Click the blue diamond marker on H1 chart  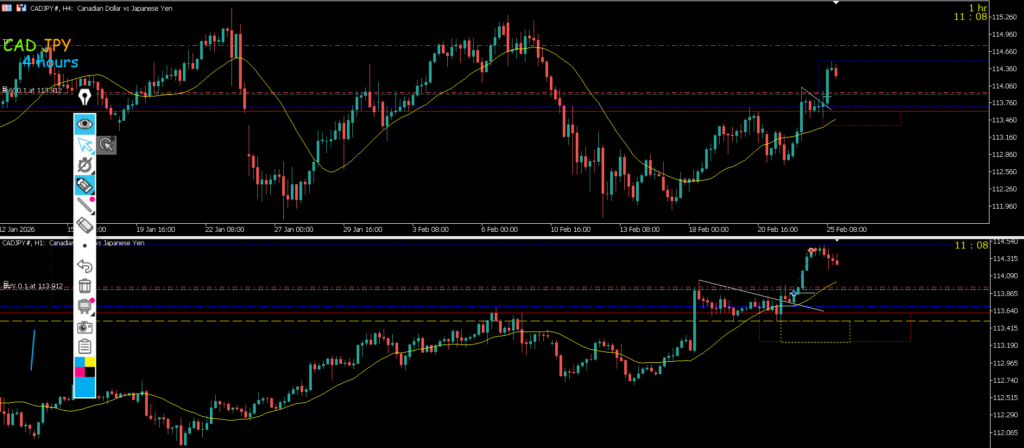pyautogui.click(x=793, y=294)
